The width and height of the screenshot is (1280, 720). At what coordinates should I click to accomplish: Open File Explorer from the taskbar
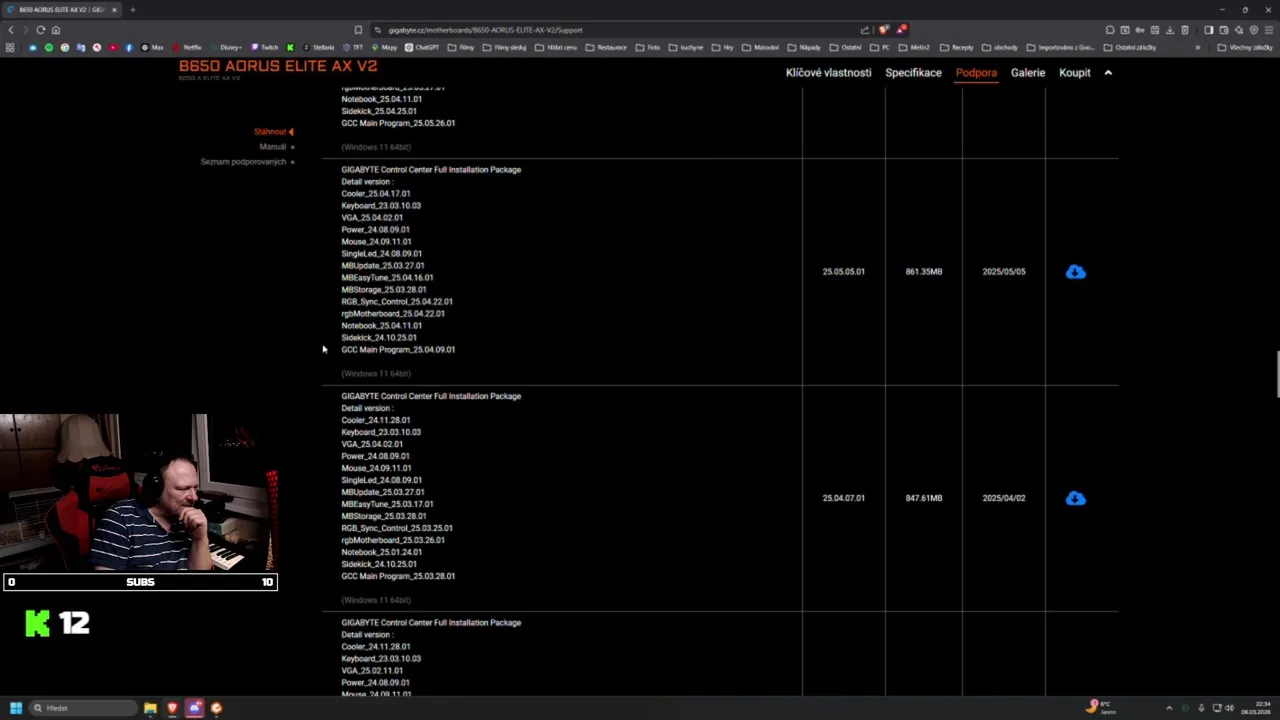coord(150,708)
